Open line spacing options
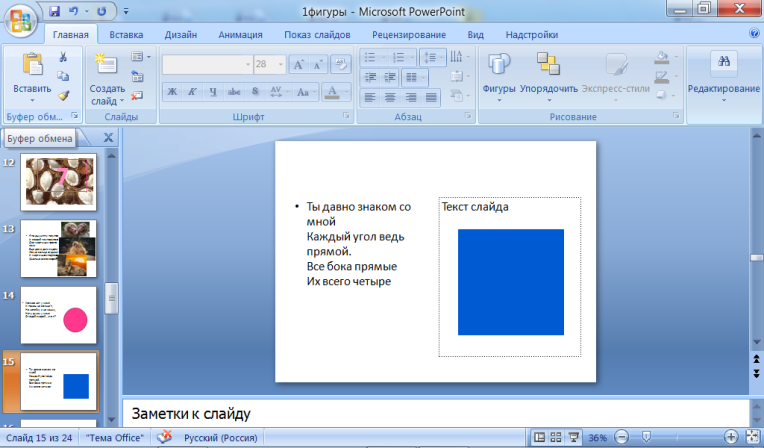The height and width of the screenshot is (448, 764). [x=432, y=58]
